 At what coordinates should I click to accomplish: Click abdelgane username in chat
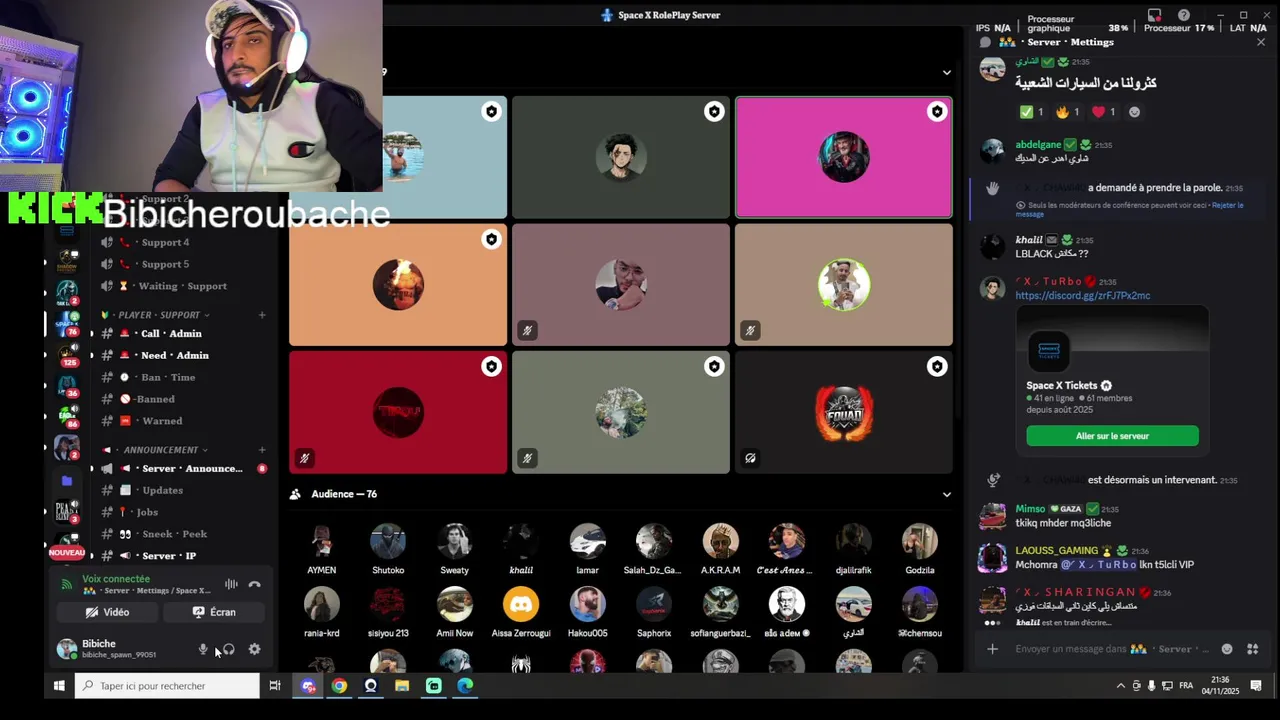pos(1038,145)
